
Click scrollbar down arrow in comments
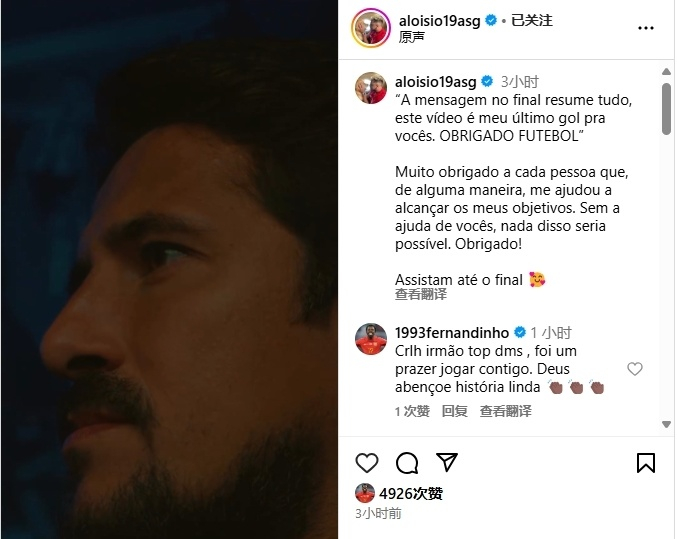pos(666,424)
